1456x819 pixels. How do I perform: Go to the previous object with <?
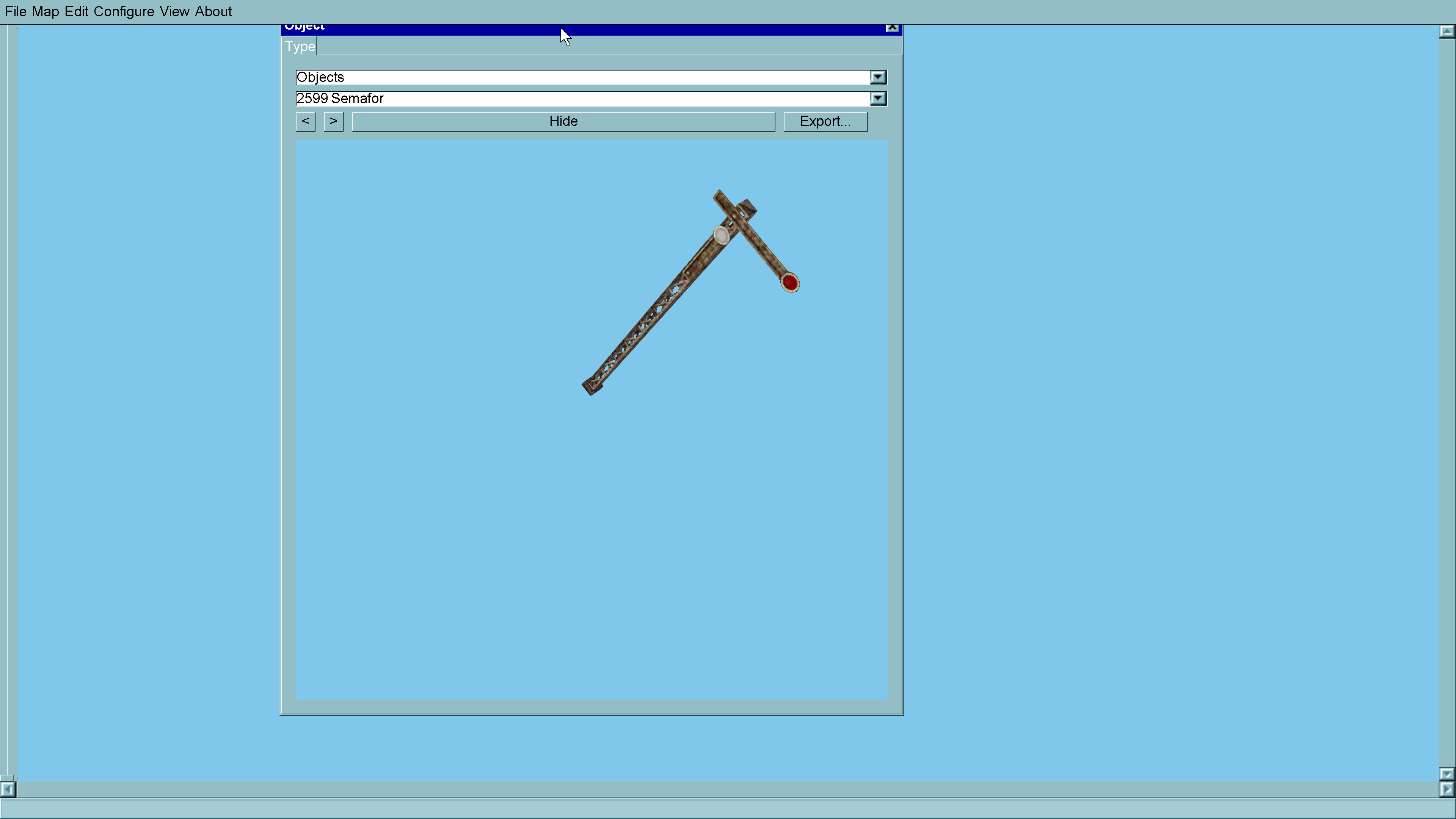(x=305, y=121)
